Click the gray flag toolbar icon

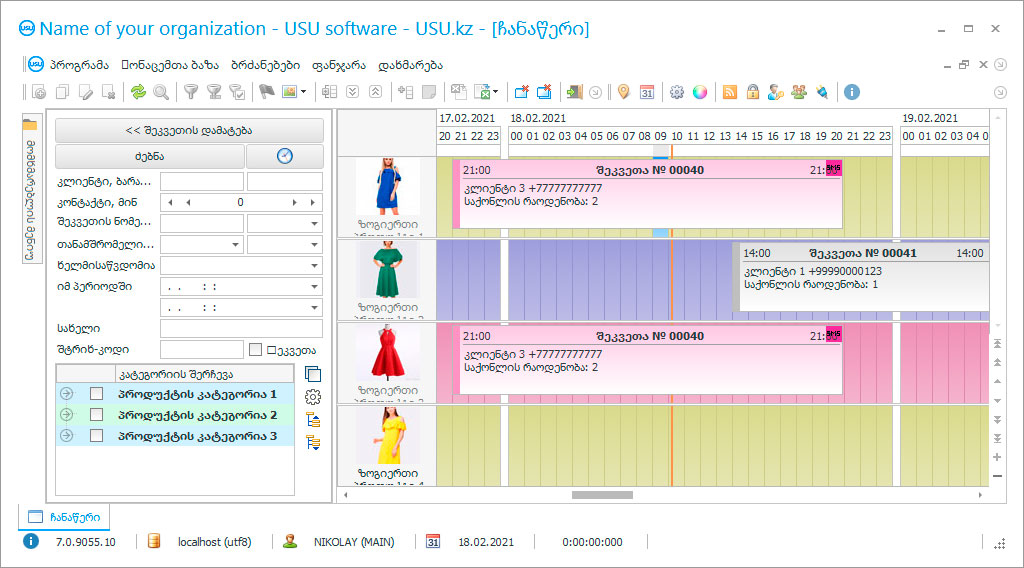click(266, 93)
